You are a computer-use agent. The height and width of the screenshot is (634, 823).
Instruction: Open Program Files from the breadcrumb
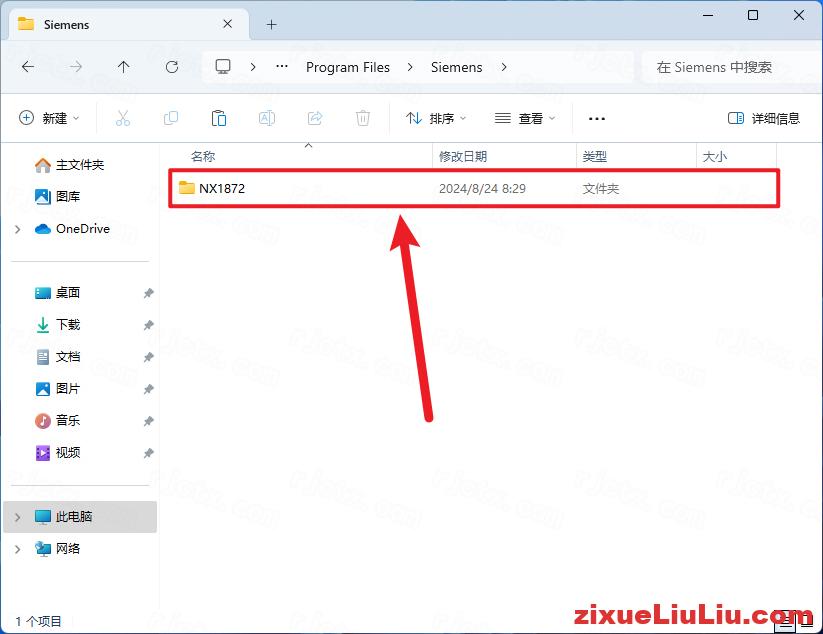pyautogui.click(x=347, y=67)
